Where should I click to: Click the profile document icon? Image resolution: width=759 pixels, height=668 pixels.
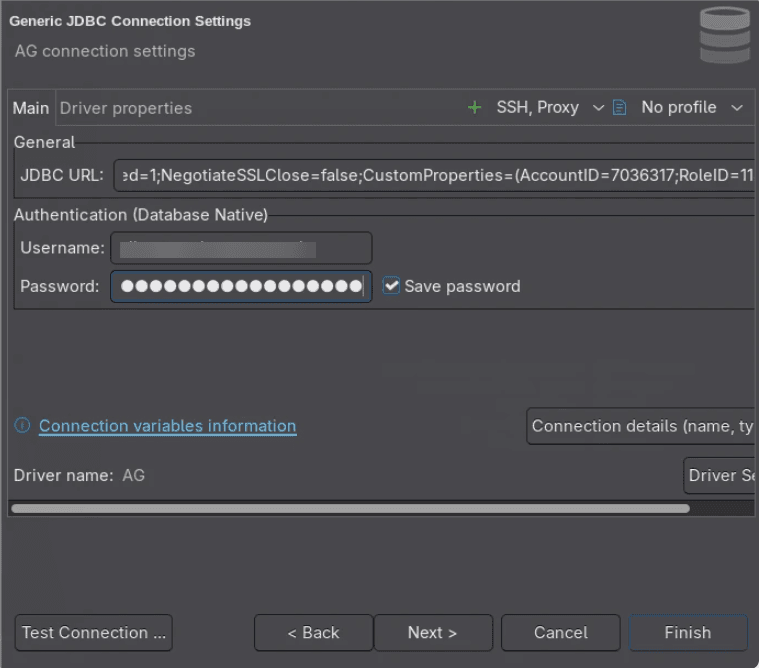(620, 107)
